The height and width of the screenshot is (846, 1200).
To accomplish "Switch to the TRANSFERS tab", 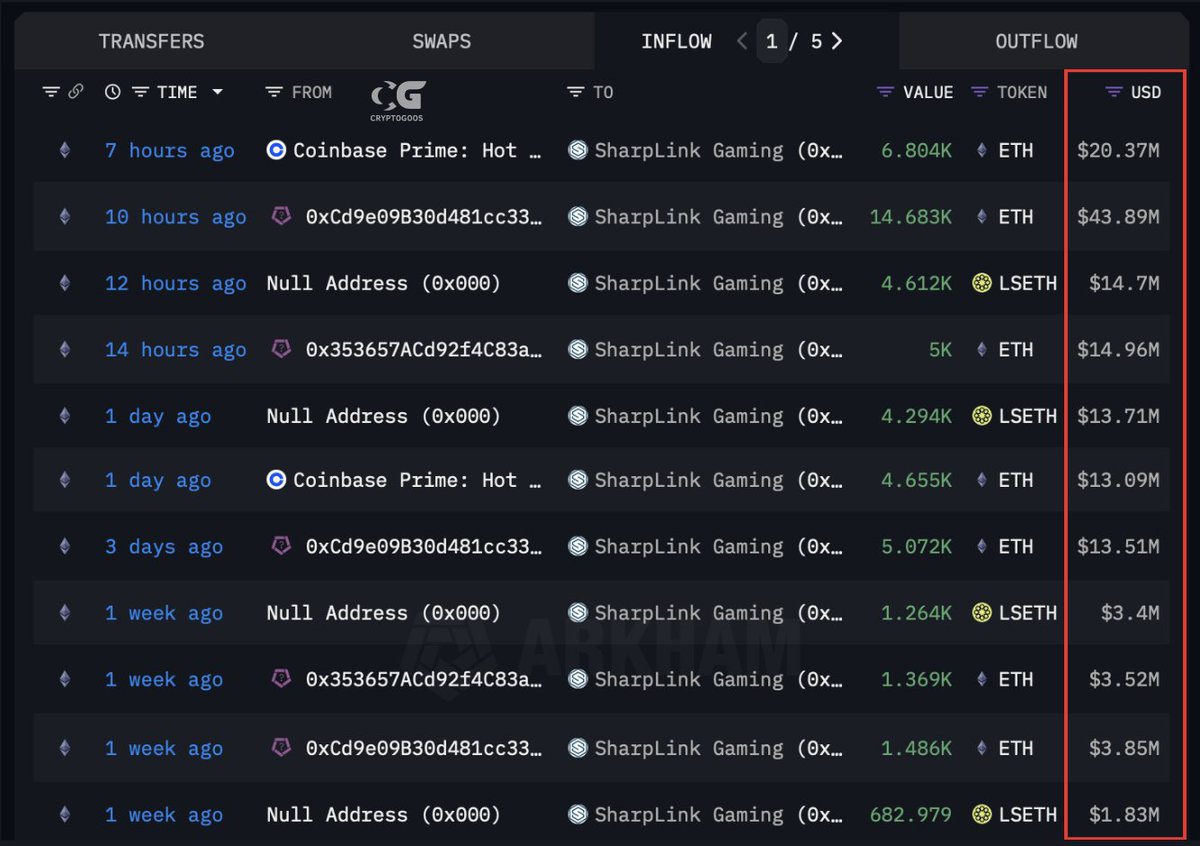I will (x=151, y=42).
